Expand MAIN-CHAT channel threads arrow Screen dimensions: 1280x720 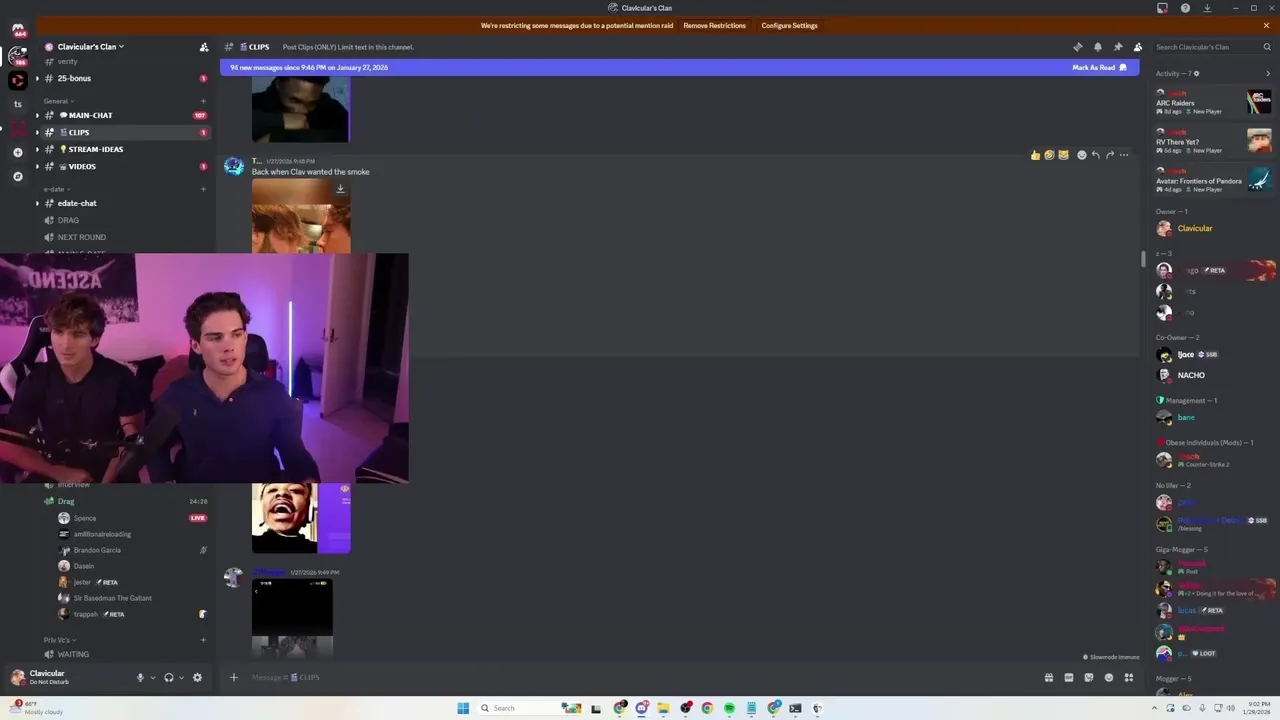pos(37,115)
